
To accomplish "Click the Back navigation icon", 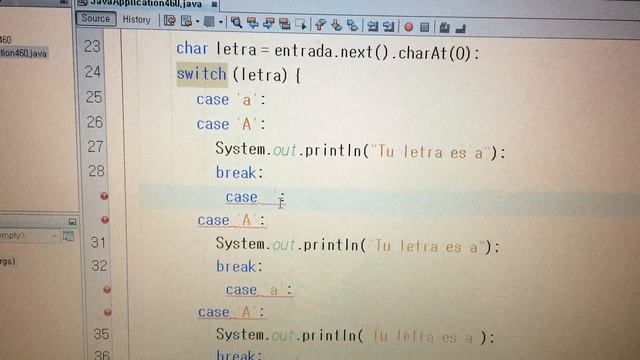I will point(187,21).
